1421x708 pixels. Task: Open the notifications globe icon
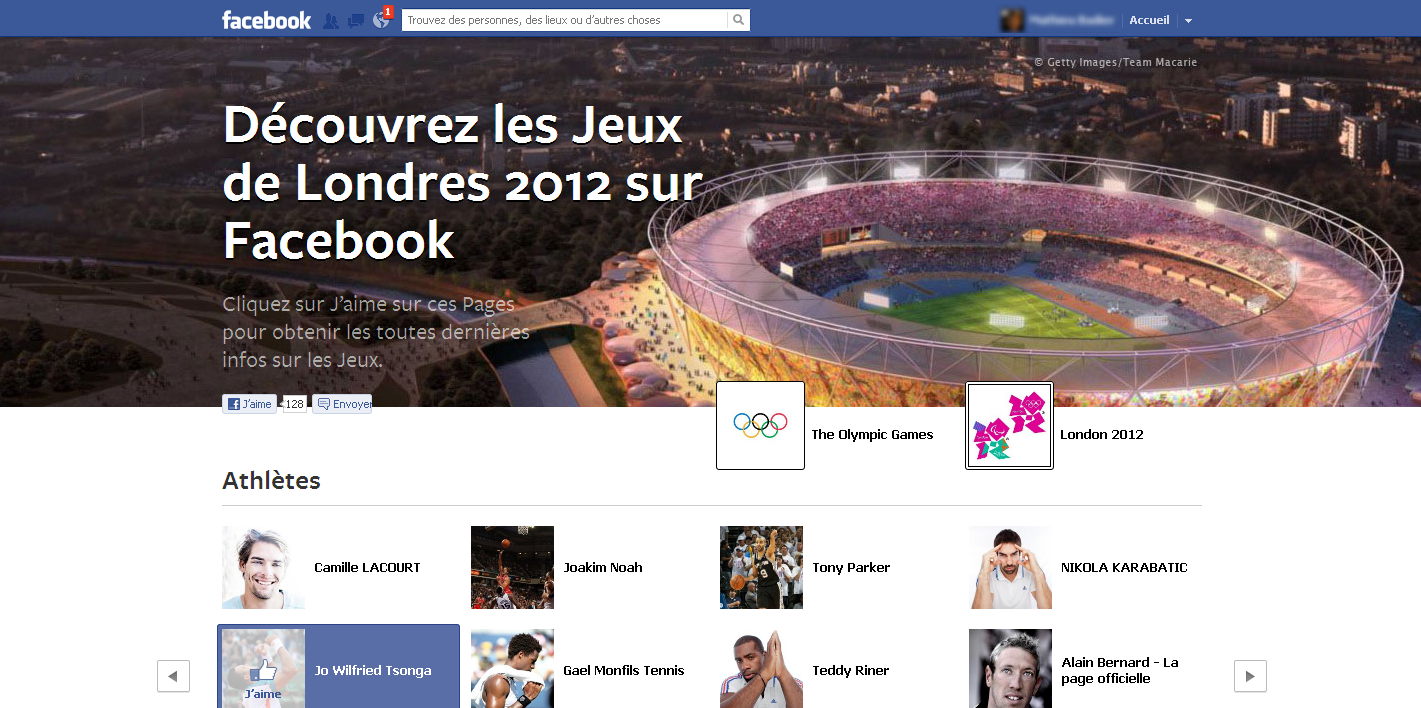[380, 20]
